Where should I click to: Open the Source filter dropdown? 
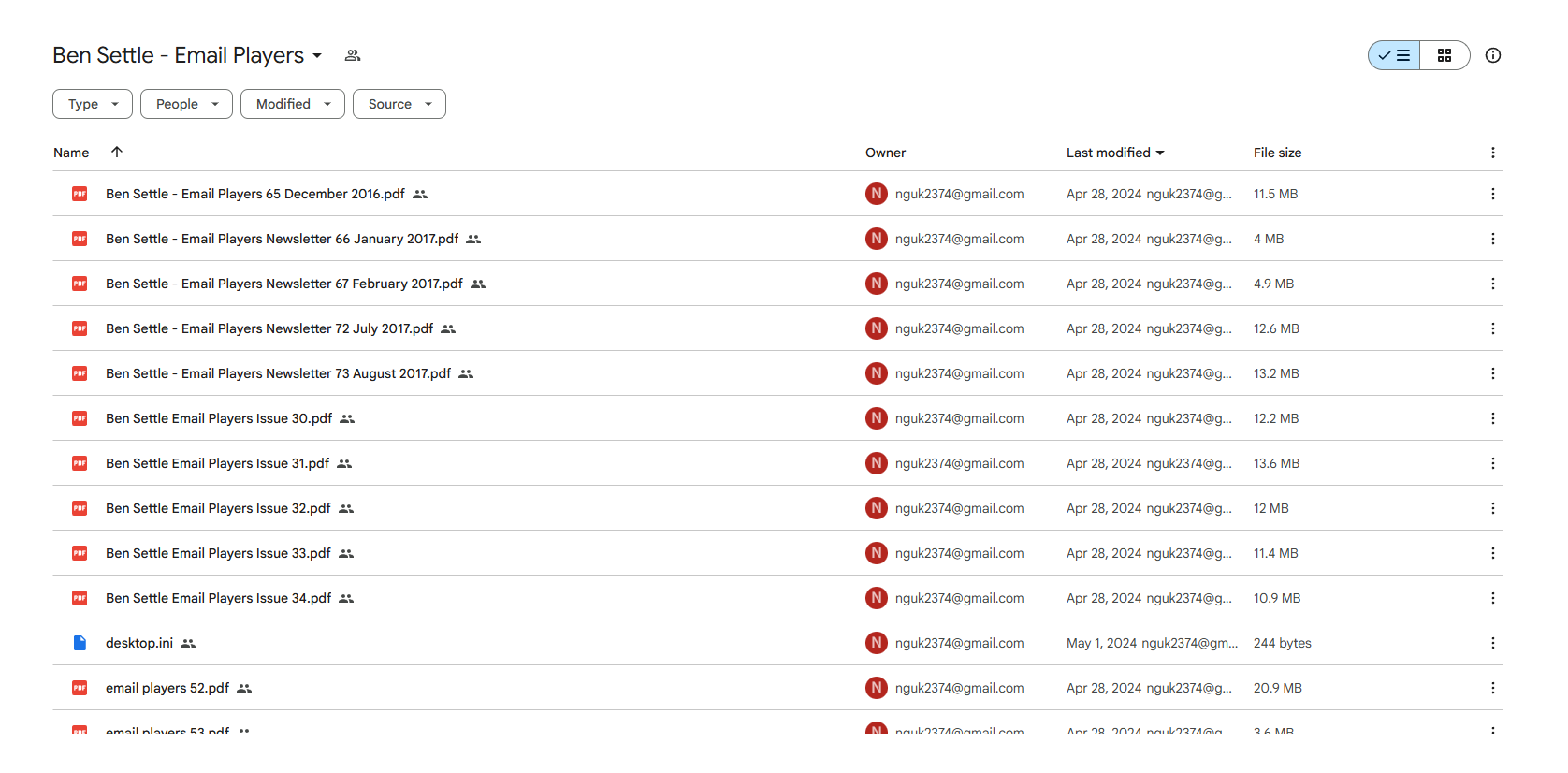[399, 104]
